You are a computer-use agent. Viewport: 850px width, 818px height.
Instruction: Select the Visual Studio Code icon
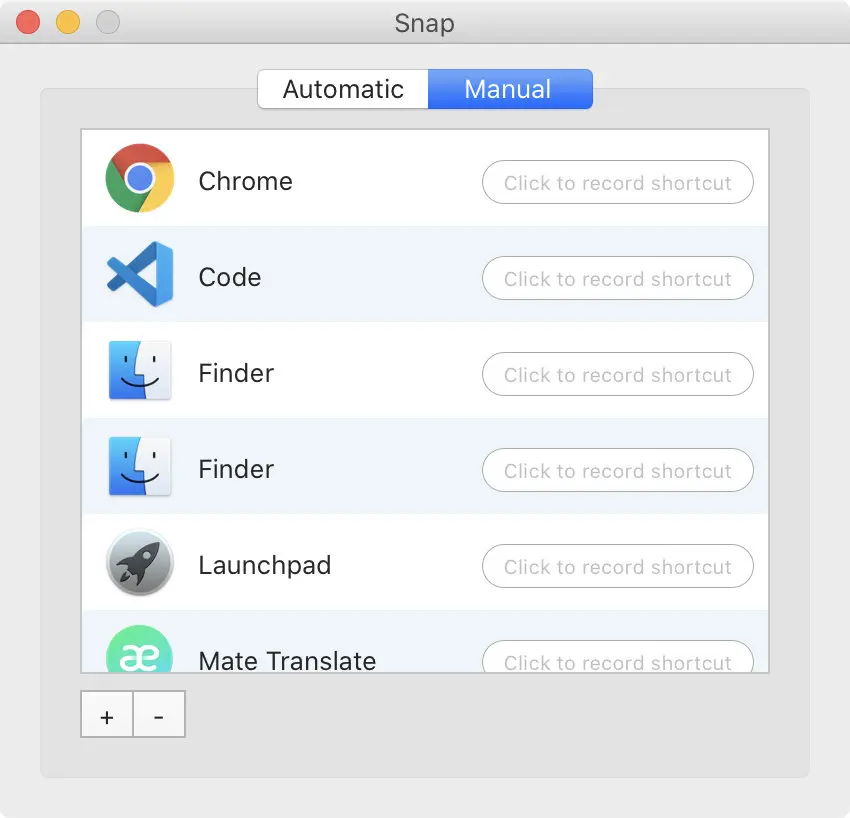coord(140,274)
